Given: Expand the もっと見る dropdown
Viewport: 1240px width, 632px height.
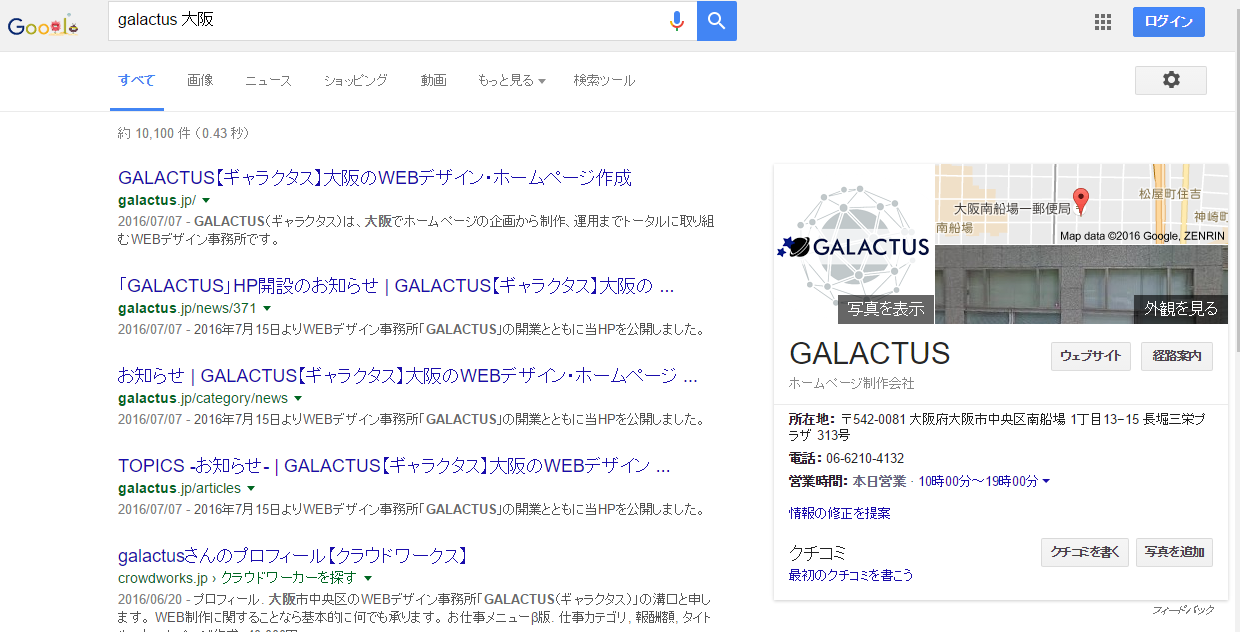Looking at the screenshot, I should (511, 80).
